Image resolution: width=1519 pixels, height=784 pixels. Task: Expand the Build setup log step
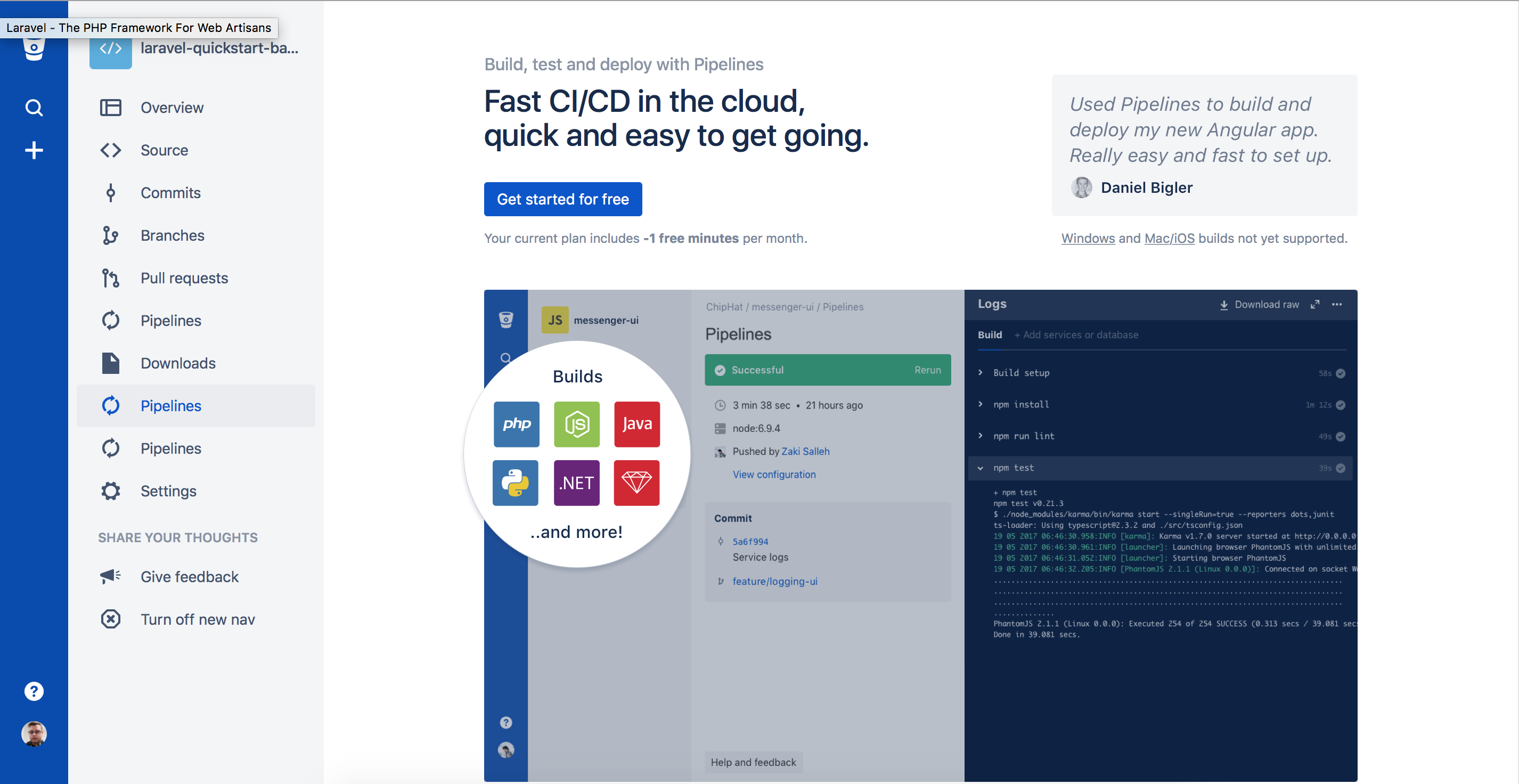tap(980, 372)
